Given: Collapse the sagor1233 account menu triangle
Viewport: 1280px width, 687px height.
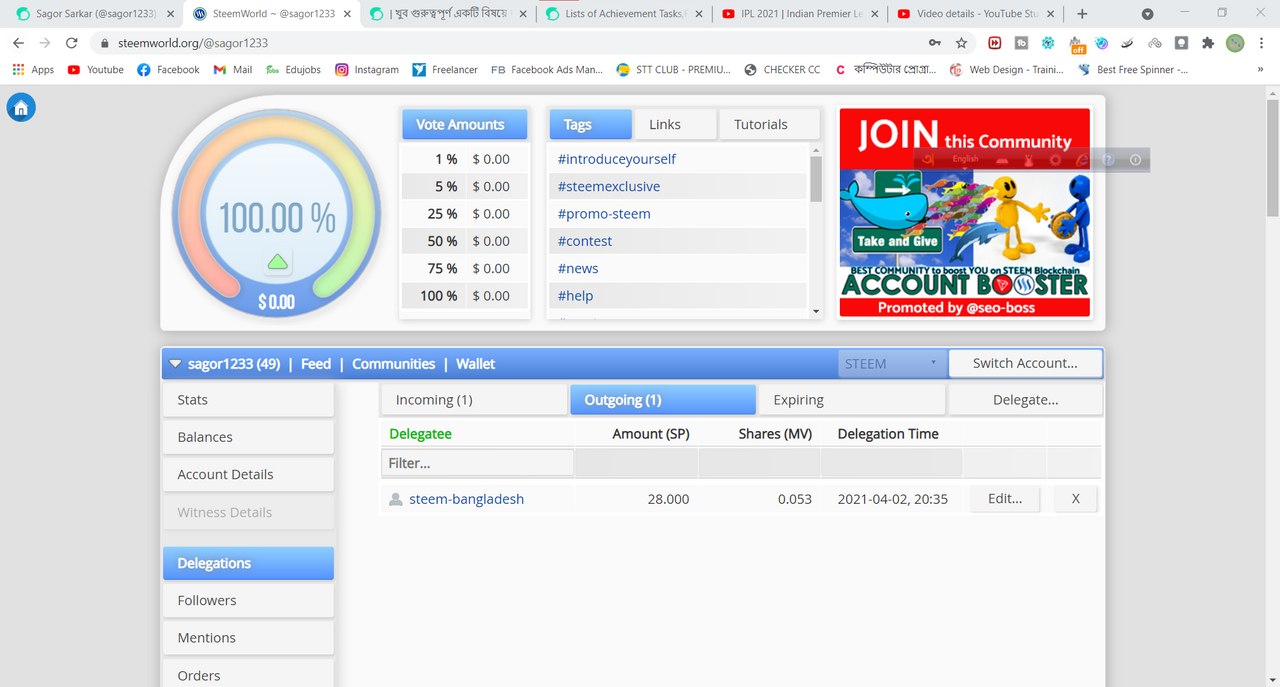Looking at the screenshot, I should [x=175, y=364].
